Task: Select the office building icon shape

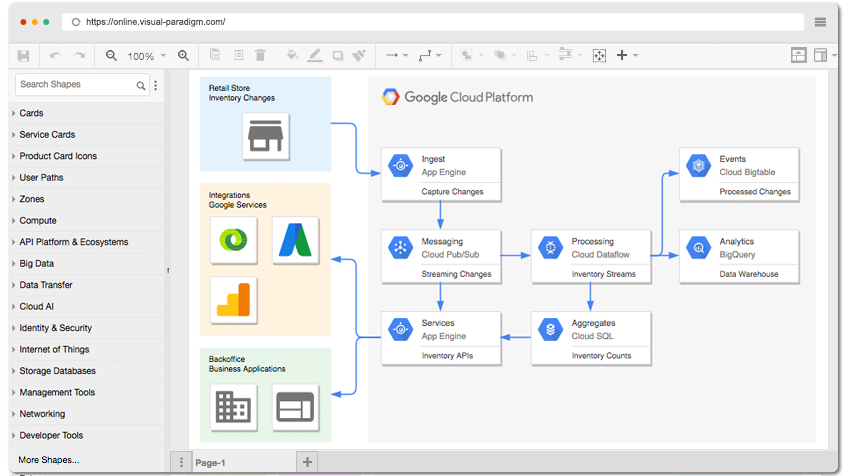Action: 234,407
